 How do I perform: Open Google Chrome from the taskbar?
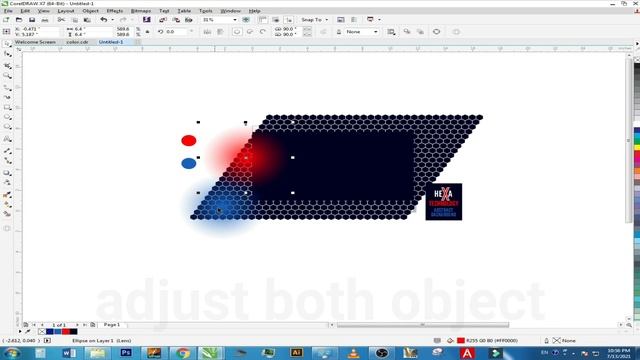(x=183, y=353)
